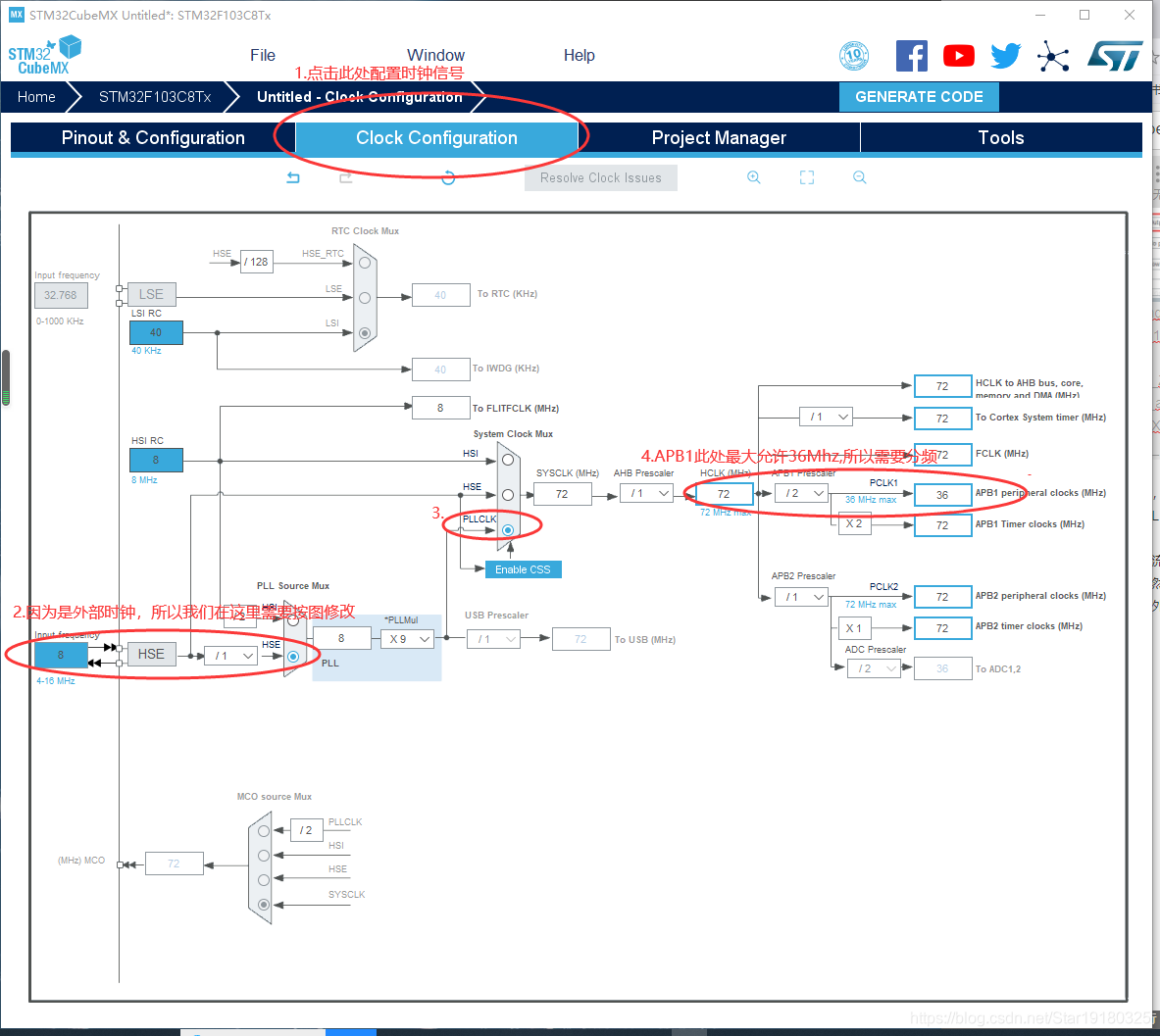This screenshot has width=1160, height=1036.
Task: Click the redo arrow icon
Action: [345, 177]
